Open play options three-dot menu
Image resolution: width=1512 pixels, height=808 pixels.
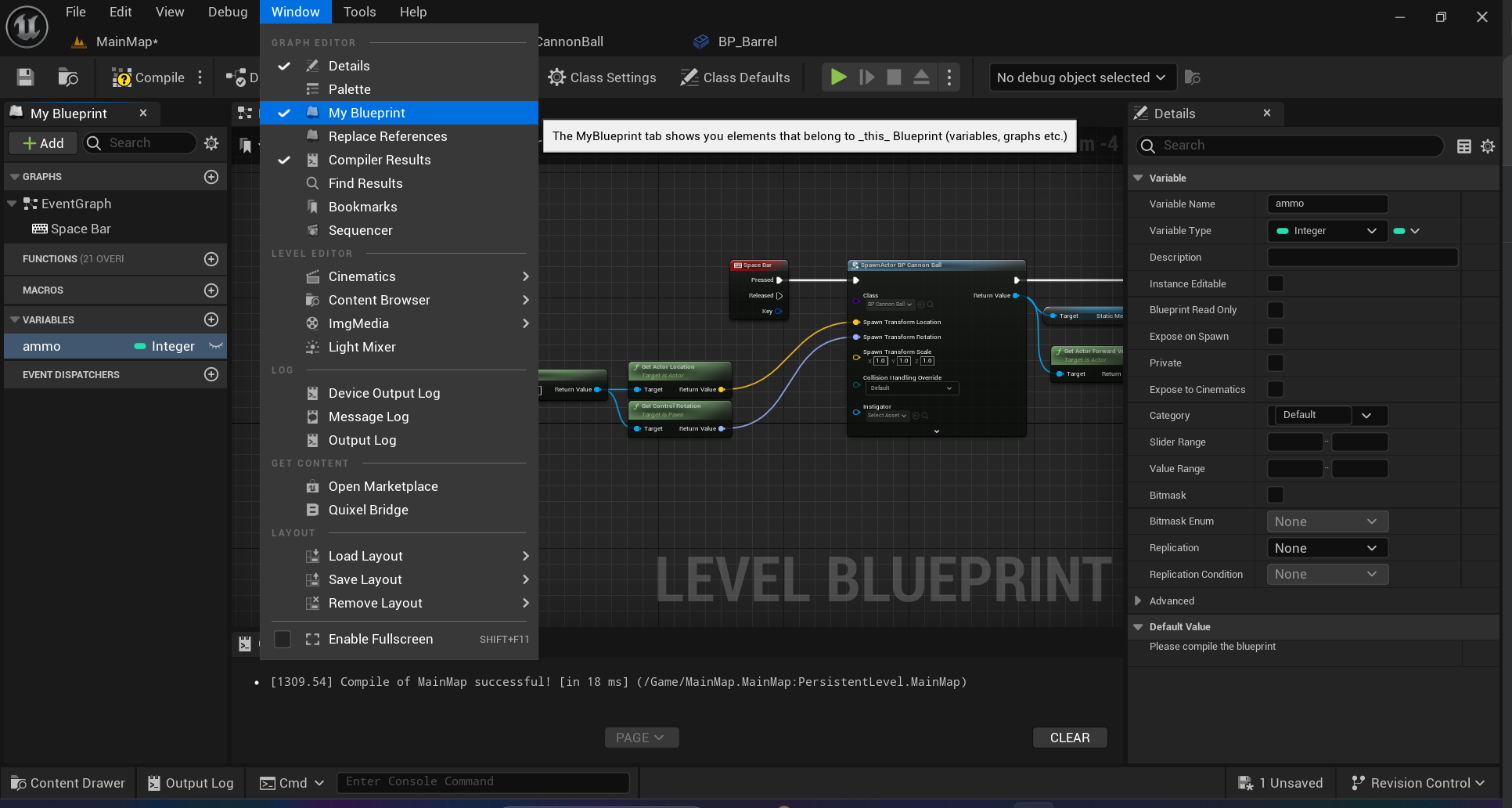point(949,77)
